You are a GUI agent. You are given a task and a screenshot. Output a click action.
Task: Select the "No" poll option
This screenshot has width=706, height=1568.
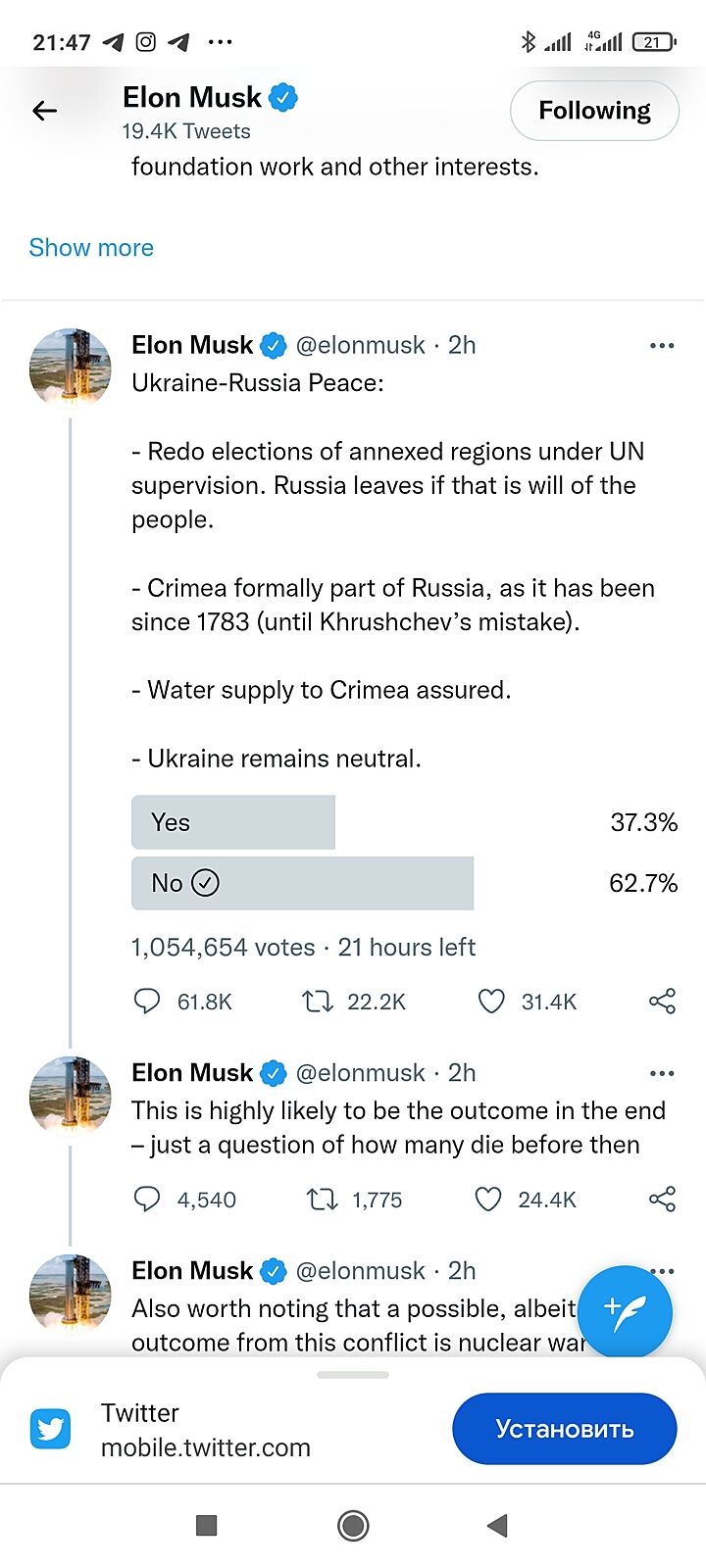click(302, 883)
